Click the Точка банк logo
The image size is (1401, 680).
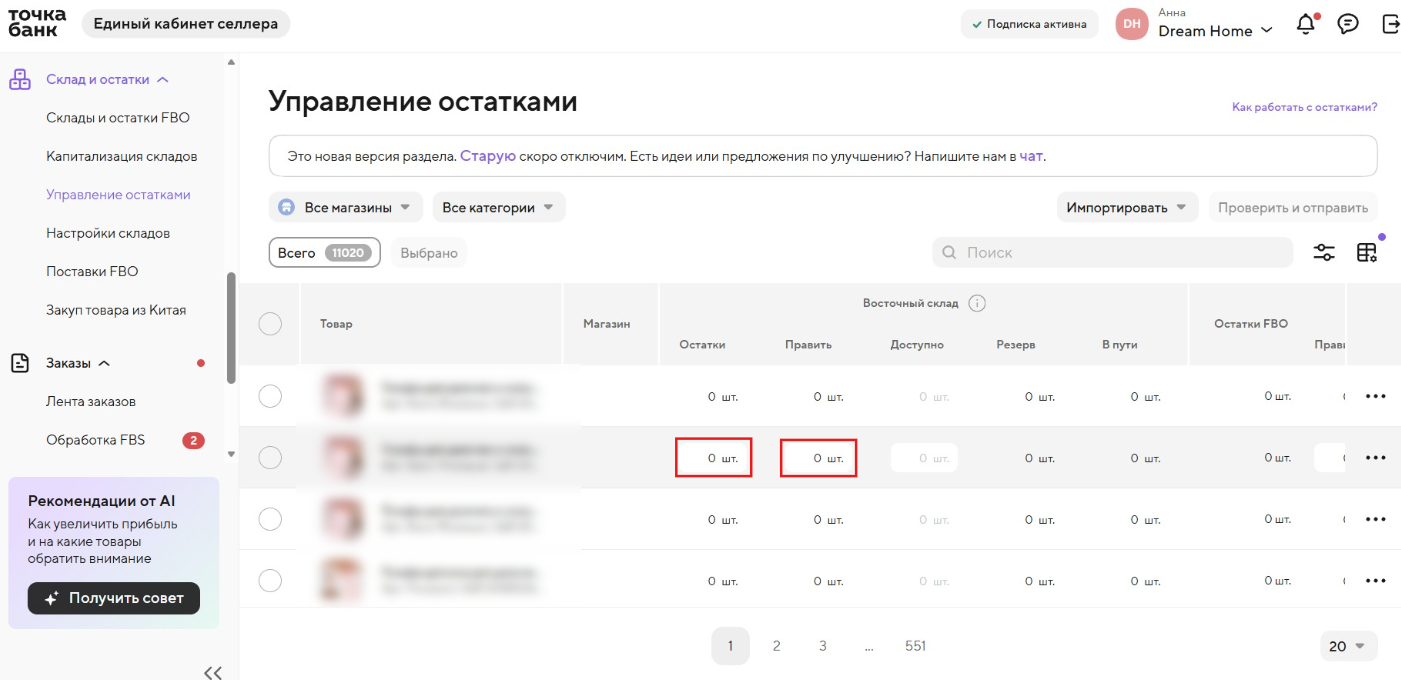pos(37,23)
